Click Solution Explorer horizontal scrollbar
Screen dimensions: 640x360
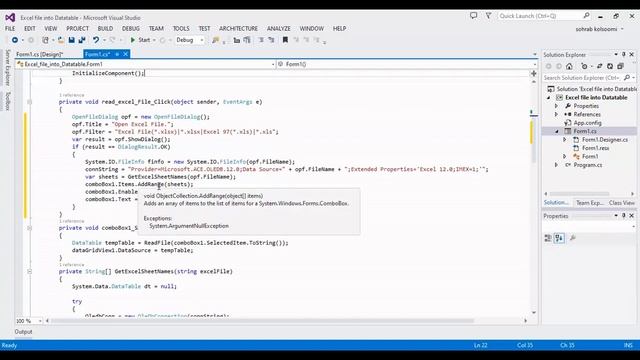click(x=580, y=194)
